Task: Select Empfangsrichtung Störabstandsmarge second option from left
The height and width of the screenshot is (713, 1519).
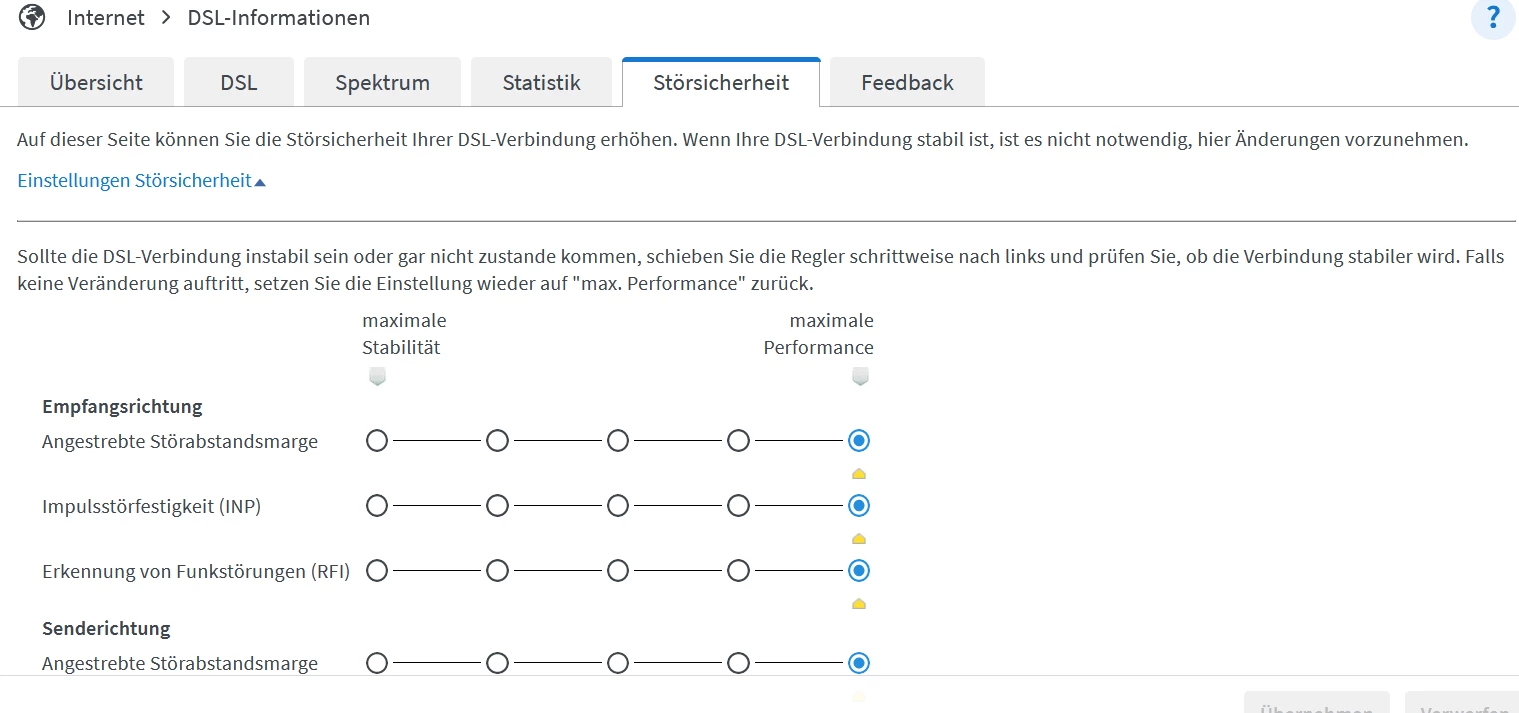Action: click(x=497, y=441)
